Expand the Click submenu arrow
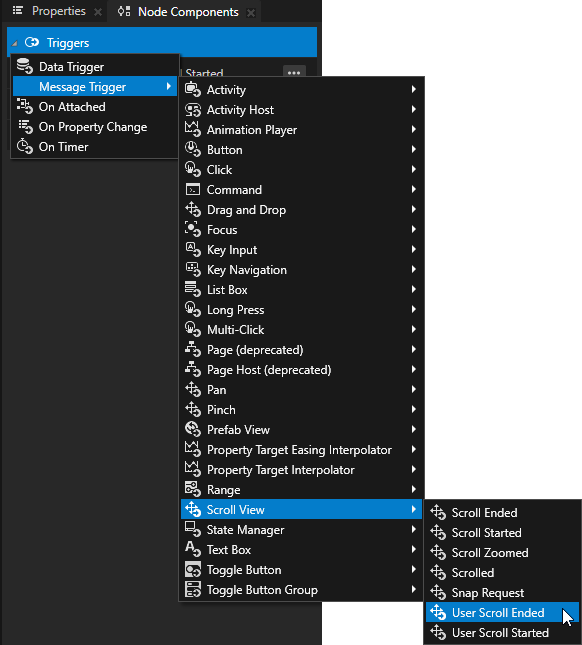The height and width of the screenshot is (645, 582). tap(413, 169)
